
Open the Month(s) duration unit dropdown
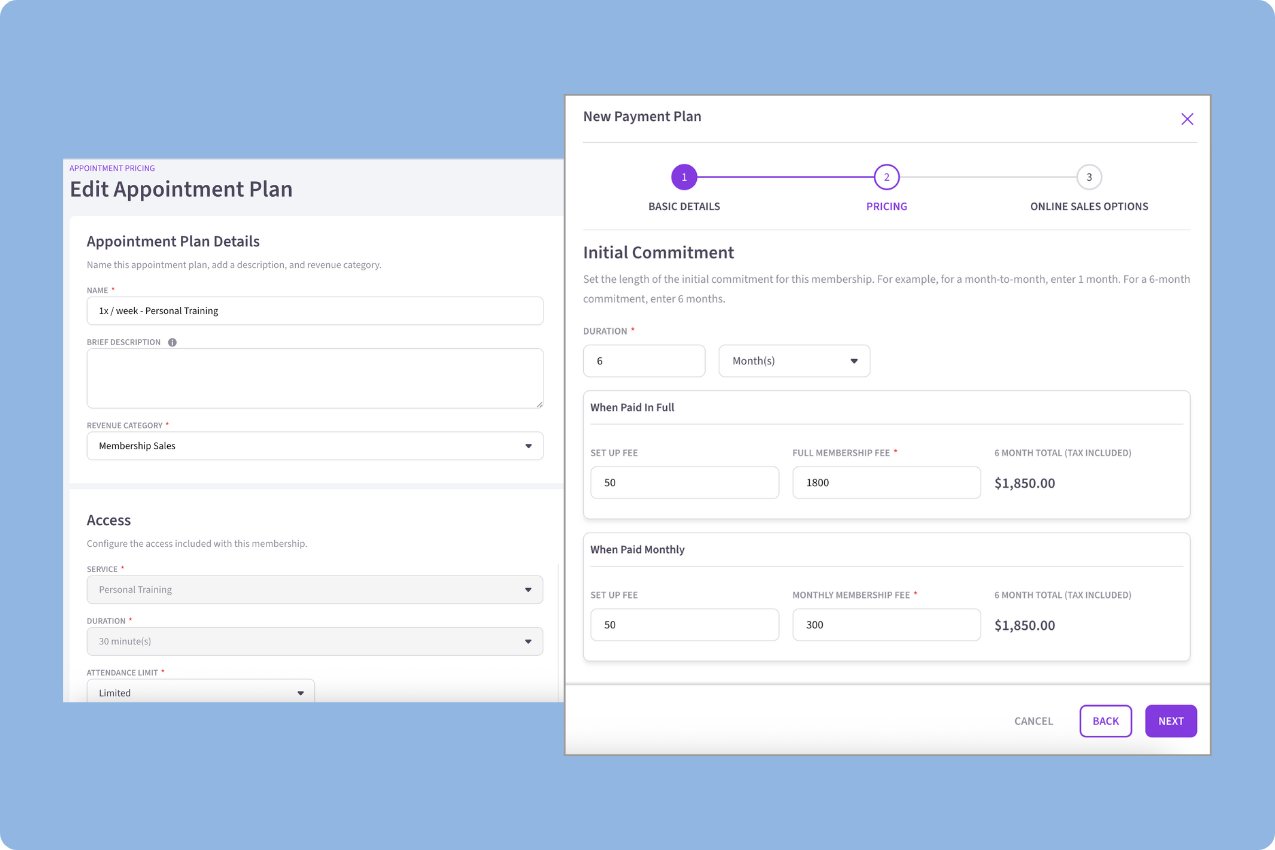(x=794, y=361)
